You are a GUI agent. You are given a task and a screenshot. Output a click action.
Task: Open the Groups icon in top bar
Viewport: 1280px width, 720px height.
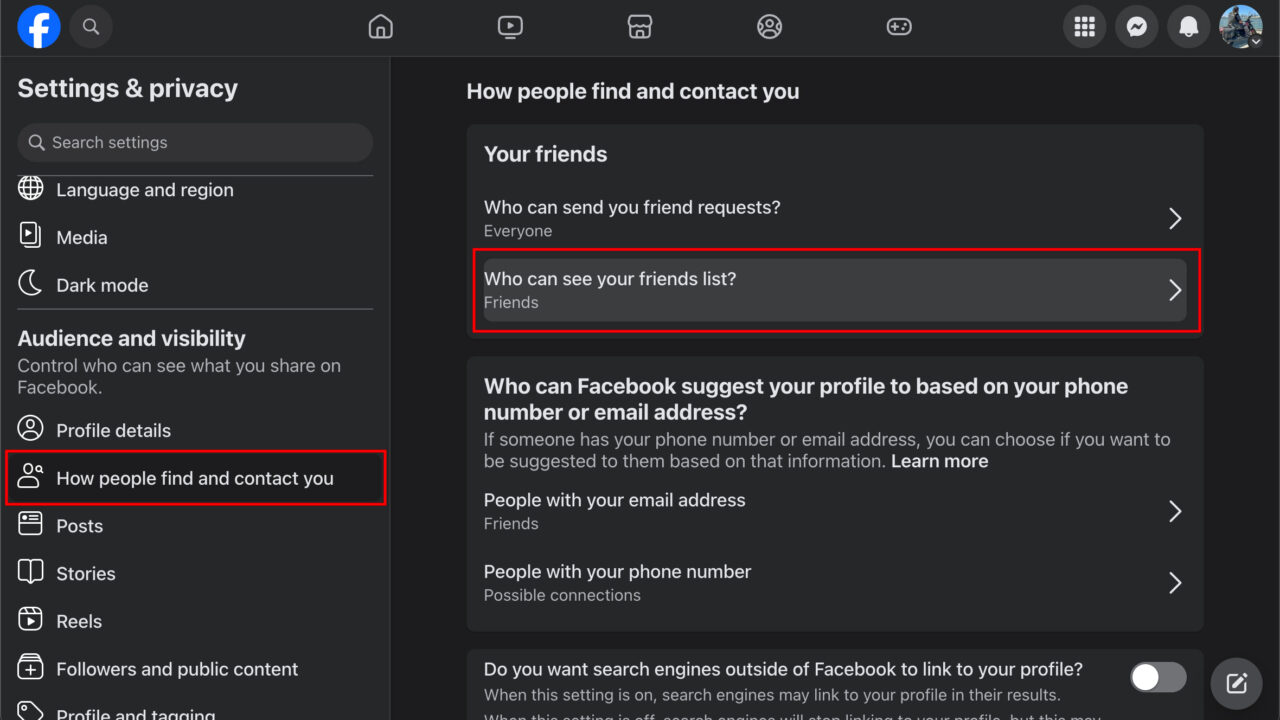click(x=769, y=27)
